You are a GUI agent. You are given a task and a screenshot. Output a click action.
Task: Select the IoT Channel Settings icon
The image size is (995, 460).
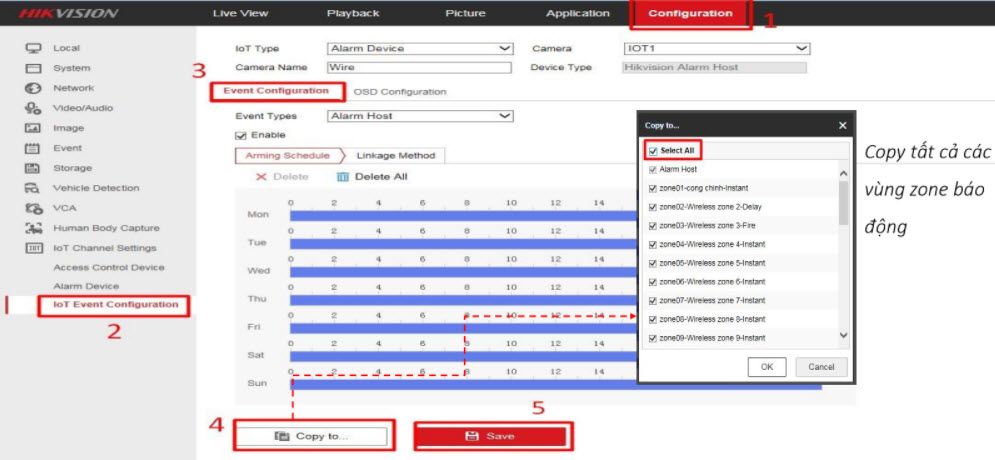33,248
